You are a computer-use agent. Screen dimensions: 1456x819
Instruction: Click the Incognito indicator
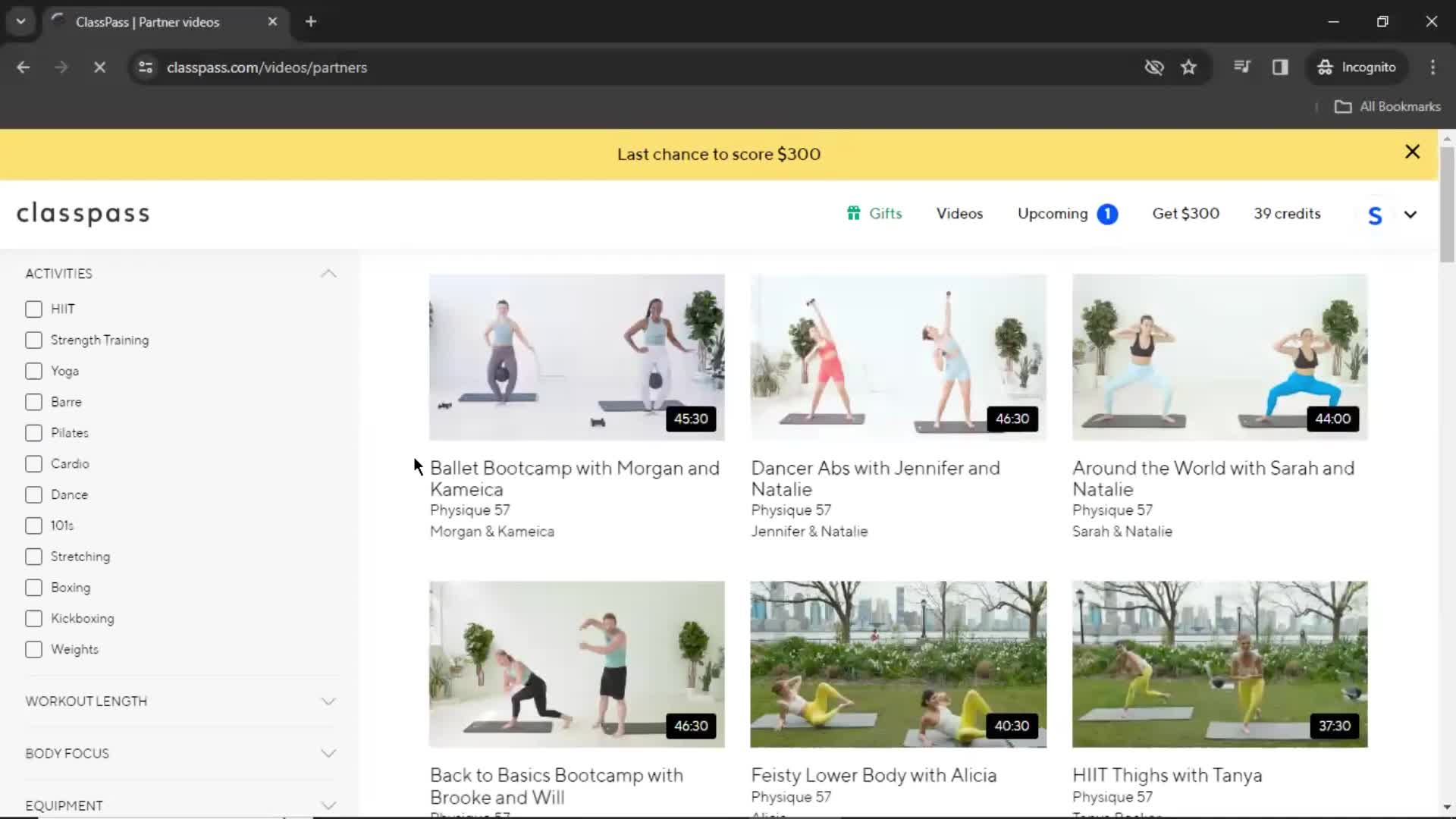[x=1357, y=67]
